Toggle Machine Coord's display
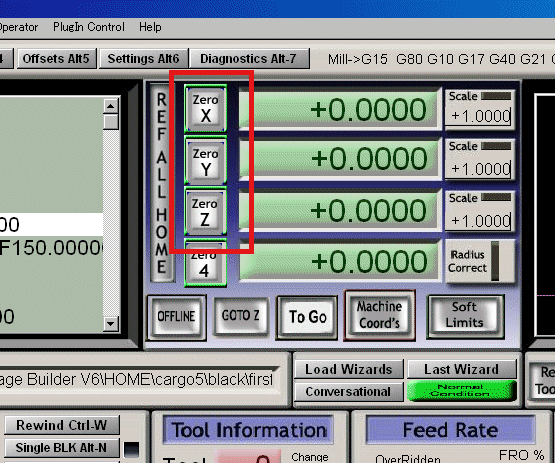This screenshot has height=463, width=555. (379, 315)
